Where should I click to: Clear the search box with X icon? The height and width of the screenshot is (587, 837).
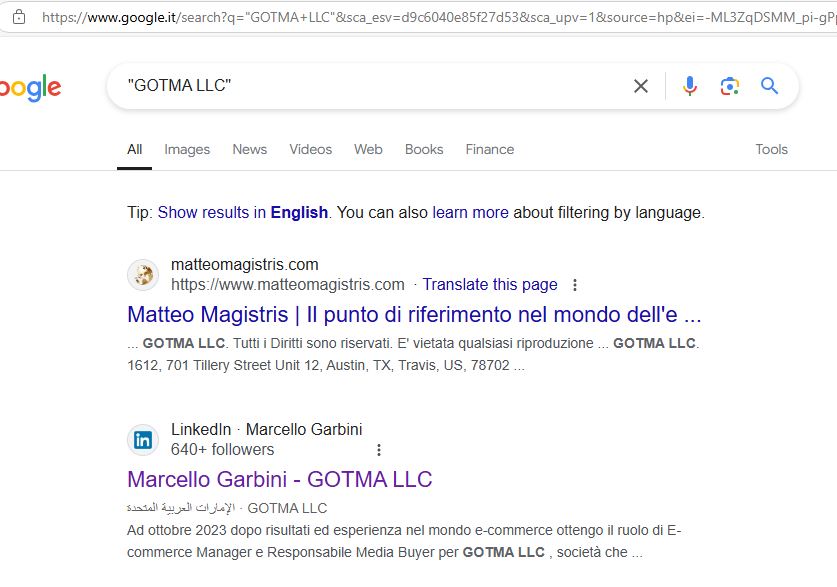(x=641, y=86)
